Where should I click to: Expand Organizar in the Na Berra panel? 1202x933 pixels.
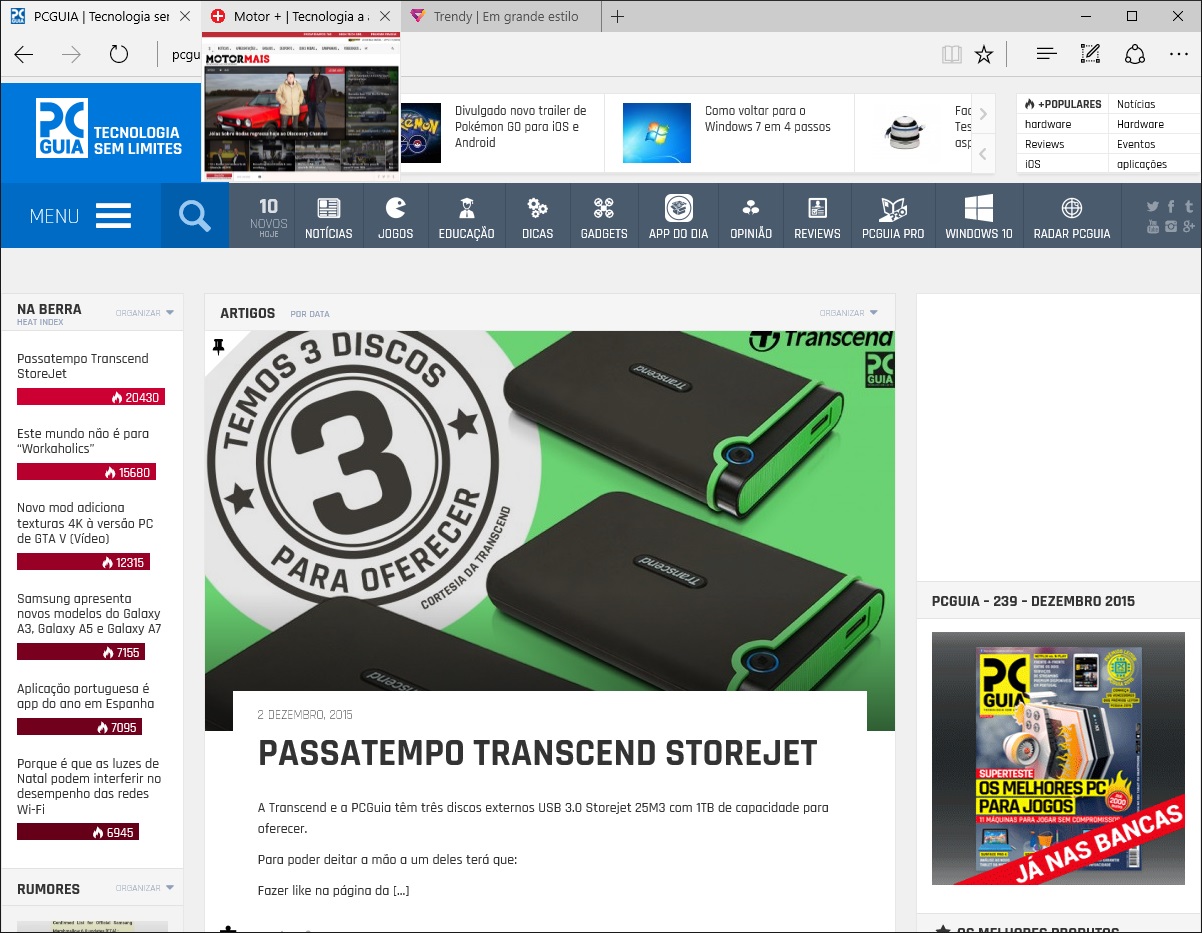(x=145, y=313)
